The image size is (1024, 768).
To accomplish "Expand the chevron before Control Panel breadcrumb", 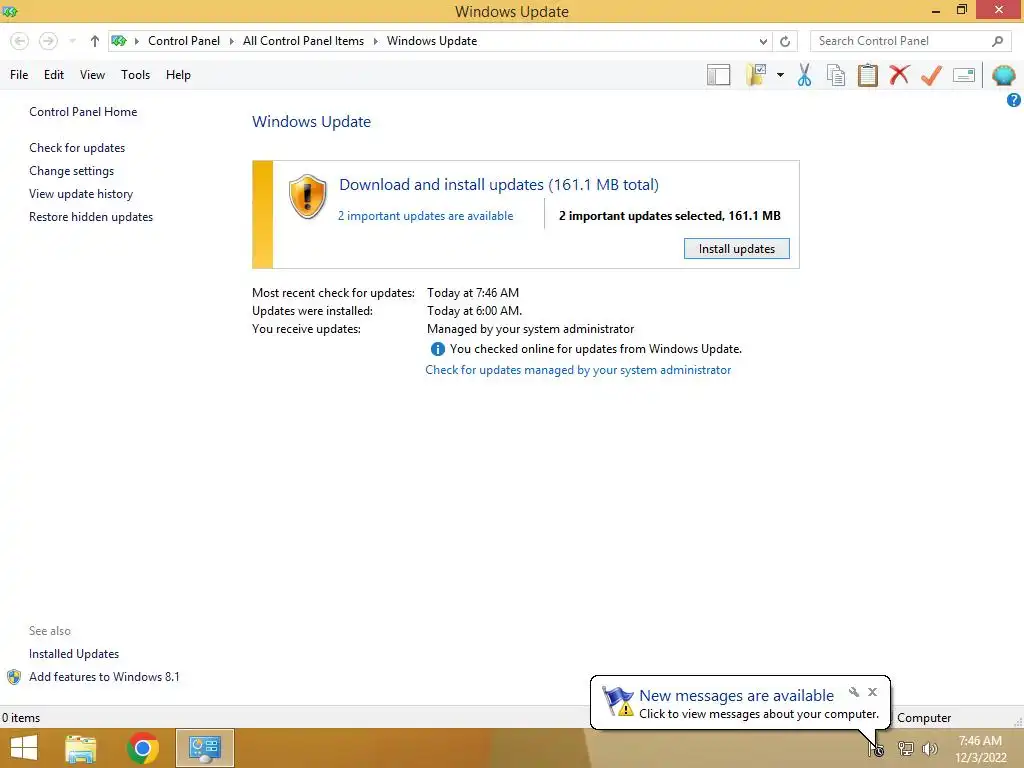I will pos(136,41).
